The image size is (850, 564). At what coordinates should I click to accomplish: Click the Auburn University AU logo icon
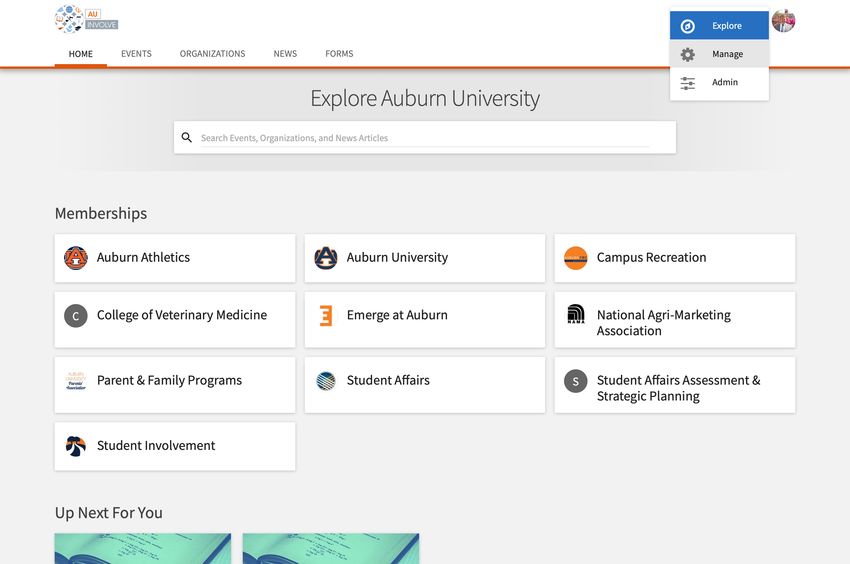326,258
